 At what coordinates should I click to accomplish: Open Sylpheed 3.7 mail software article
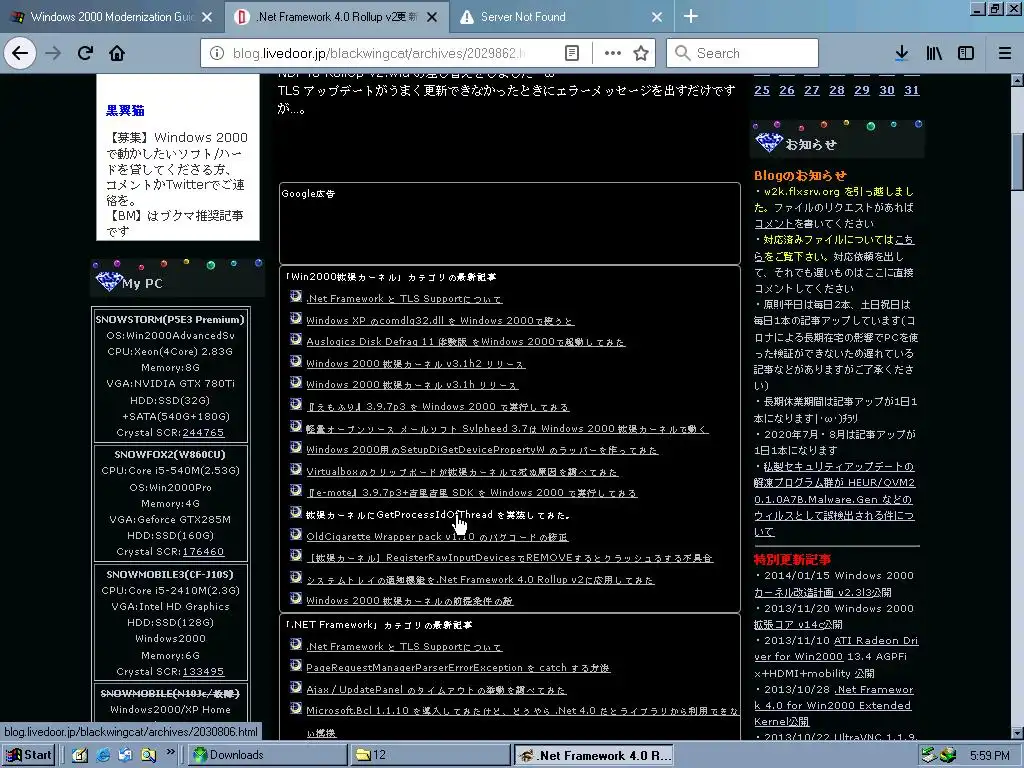507,428
